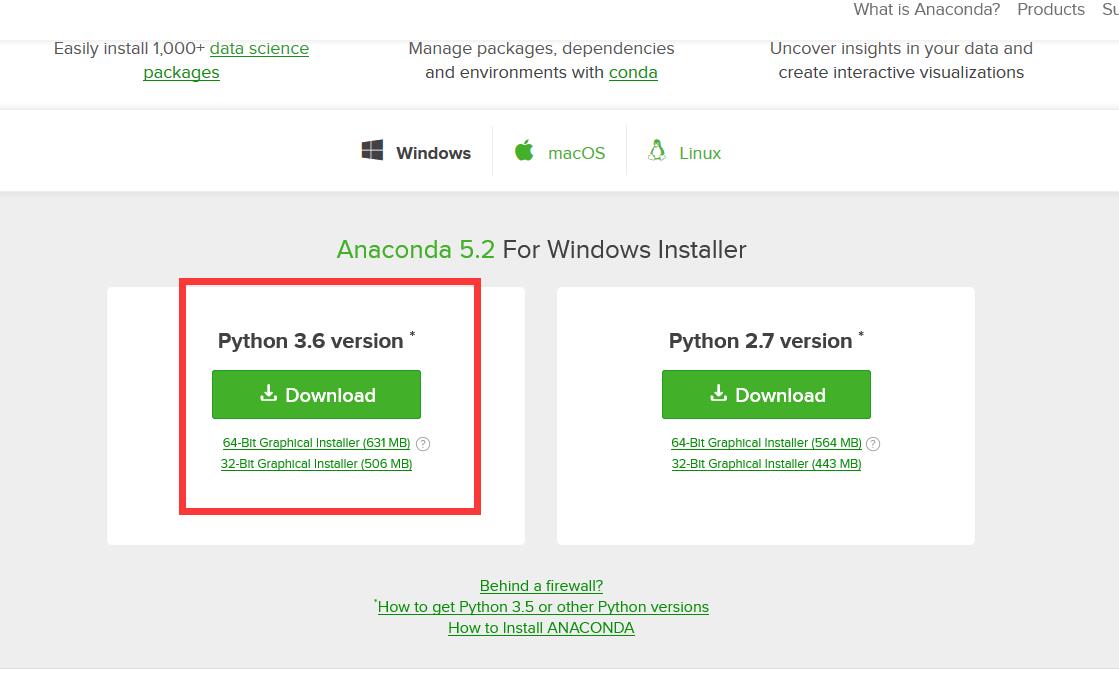Click help icon beside 631 MB installer
The width and height of the screenshot is (1119, 695).
pos(423,444)
